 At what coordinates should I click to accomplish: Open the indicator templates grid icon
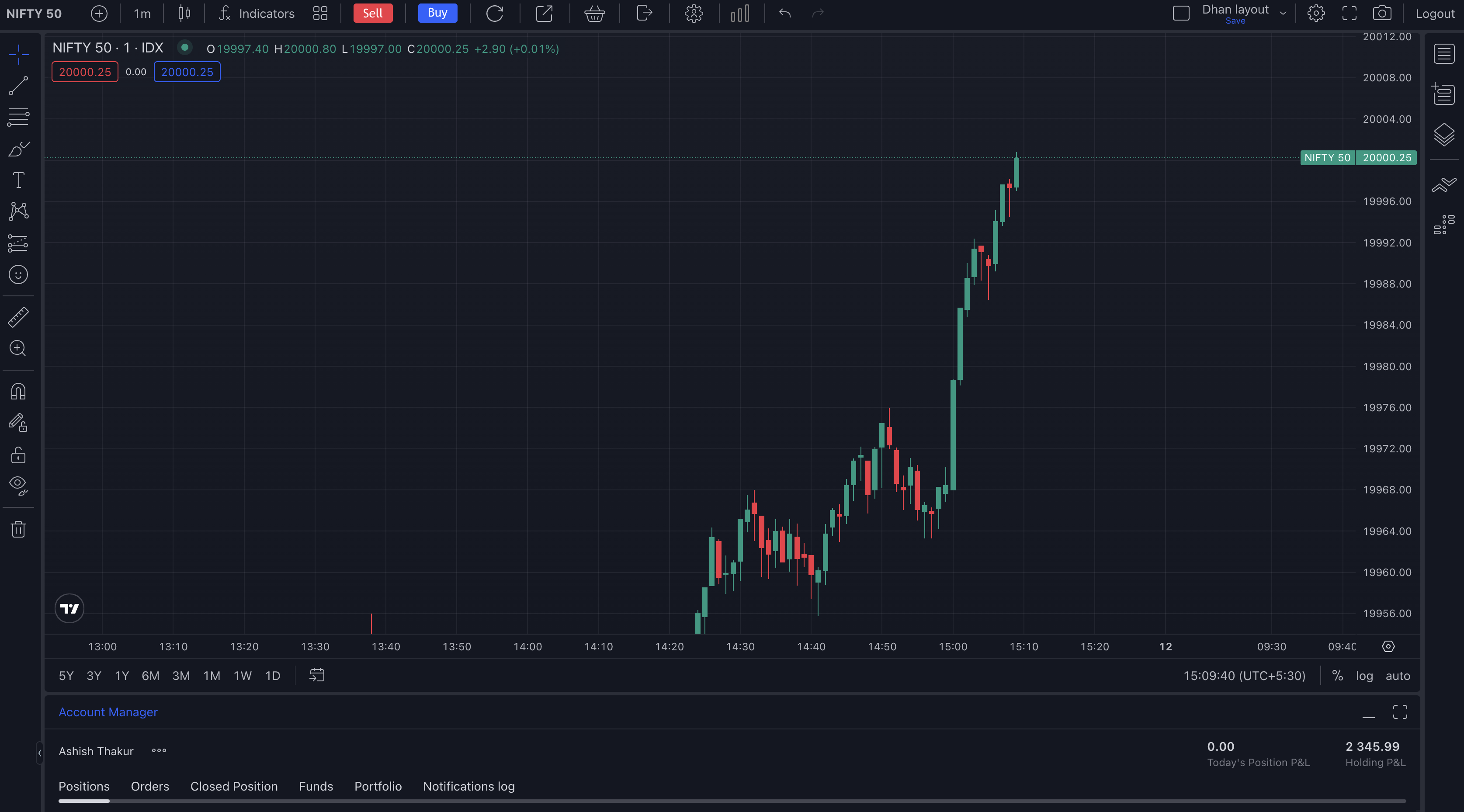[x=320, y=14]
